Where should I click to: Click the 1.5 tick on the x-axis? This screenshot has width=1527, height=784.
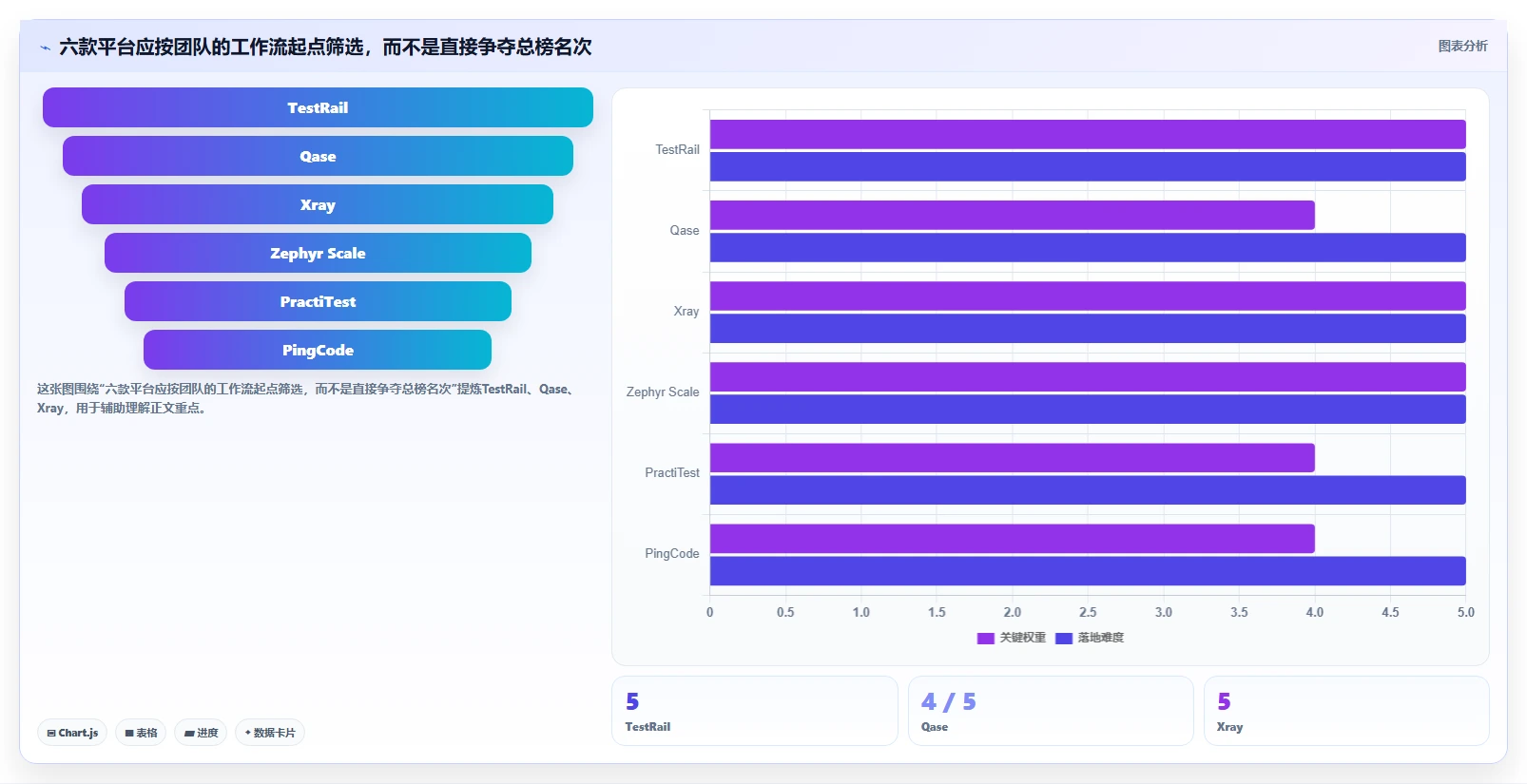click(937, 612)
